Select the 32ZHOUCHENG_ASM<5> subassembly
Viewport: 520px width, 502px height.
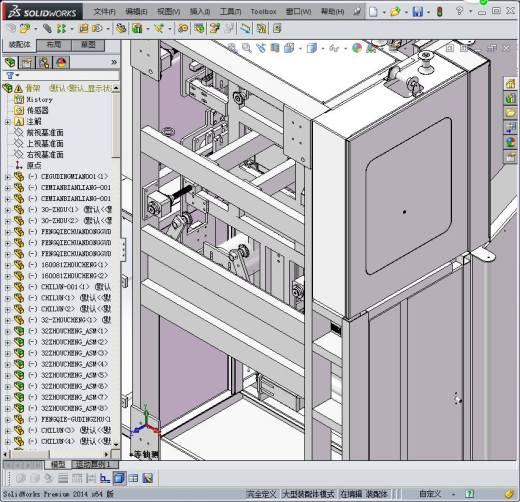74,375
